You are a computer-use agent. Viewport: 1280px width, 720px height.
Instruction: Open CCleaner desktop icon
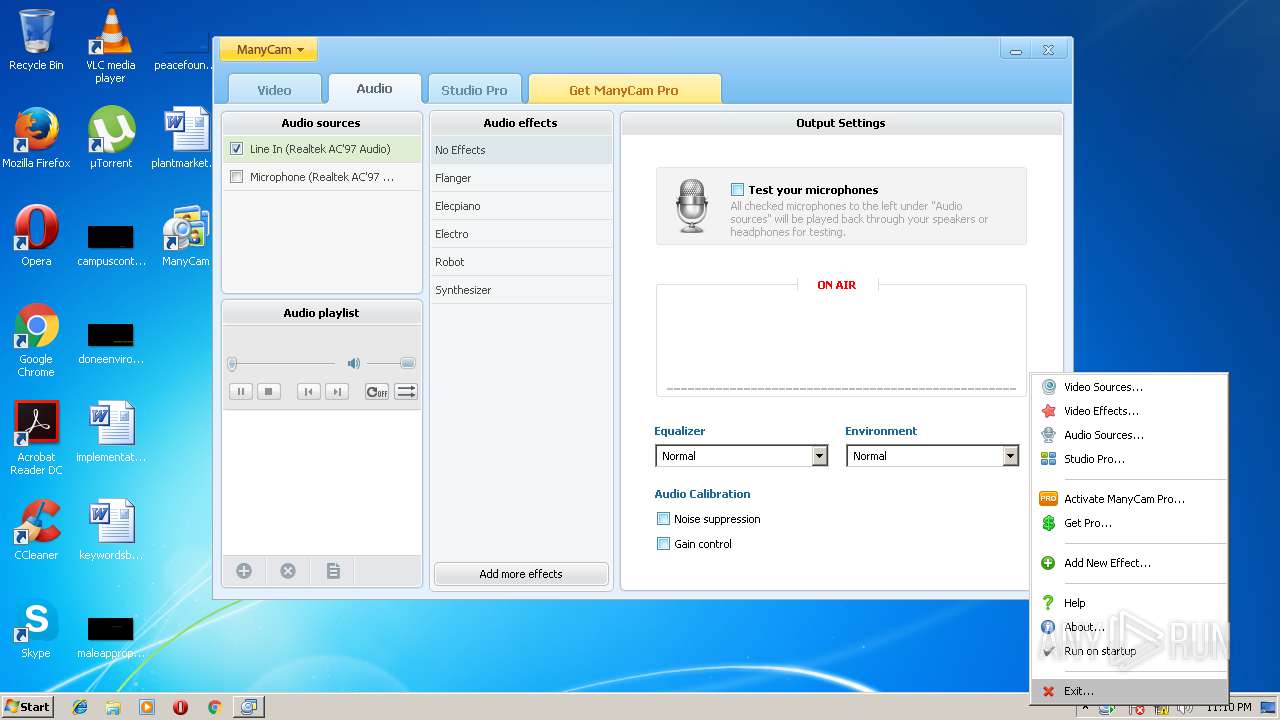[x=36, y=530]
